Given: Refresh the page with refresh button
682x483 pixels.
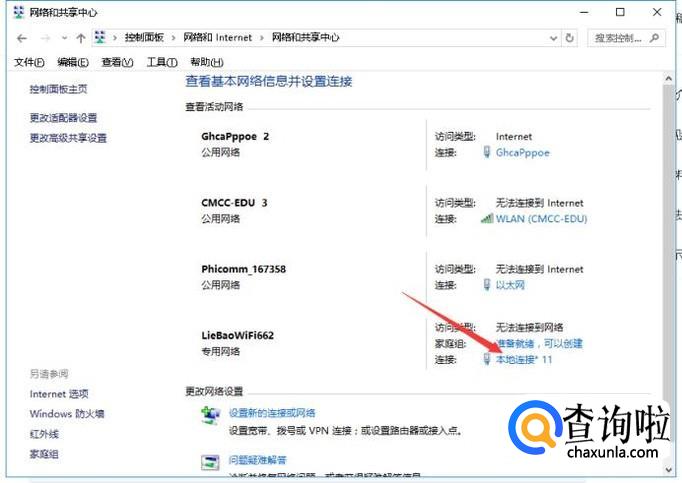Looking at the screenshot, I should [569, 38].
